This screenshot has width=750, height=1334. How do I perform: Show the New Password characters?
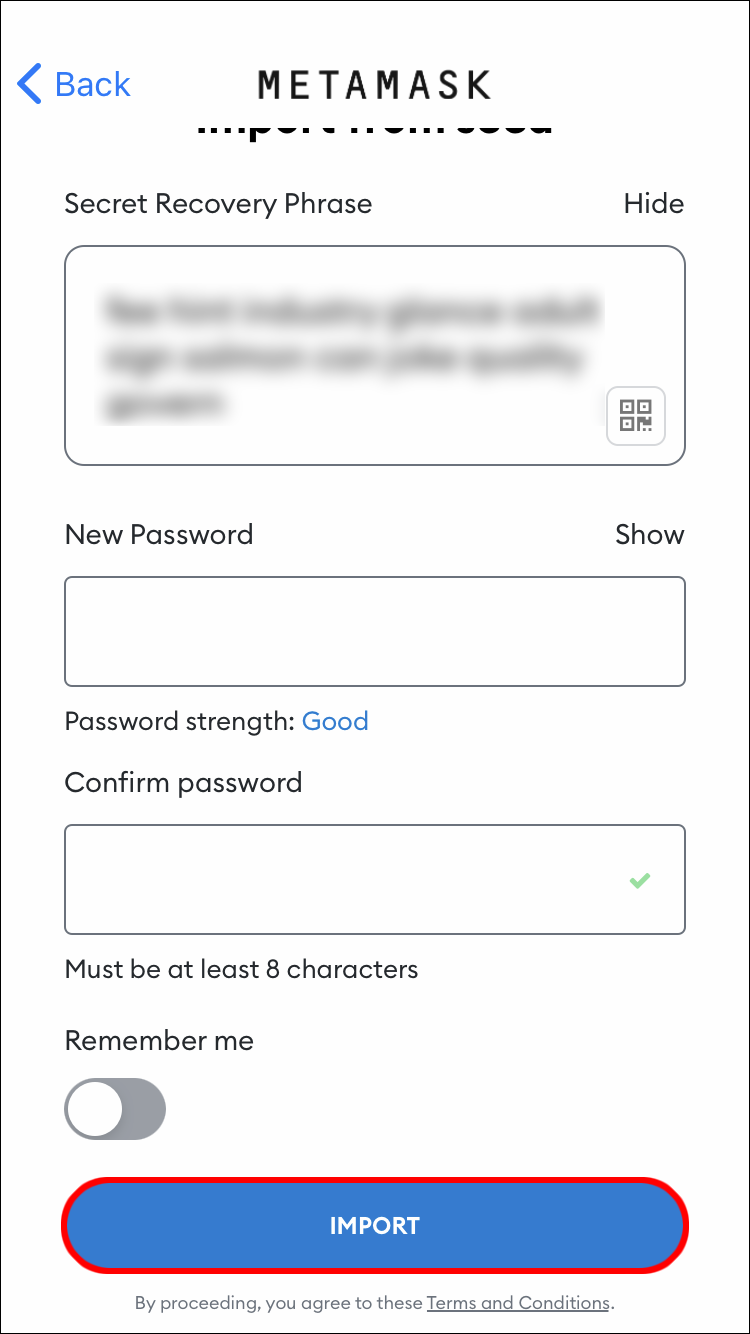coord(649,534)
